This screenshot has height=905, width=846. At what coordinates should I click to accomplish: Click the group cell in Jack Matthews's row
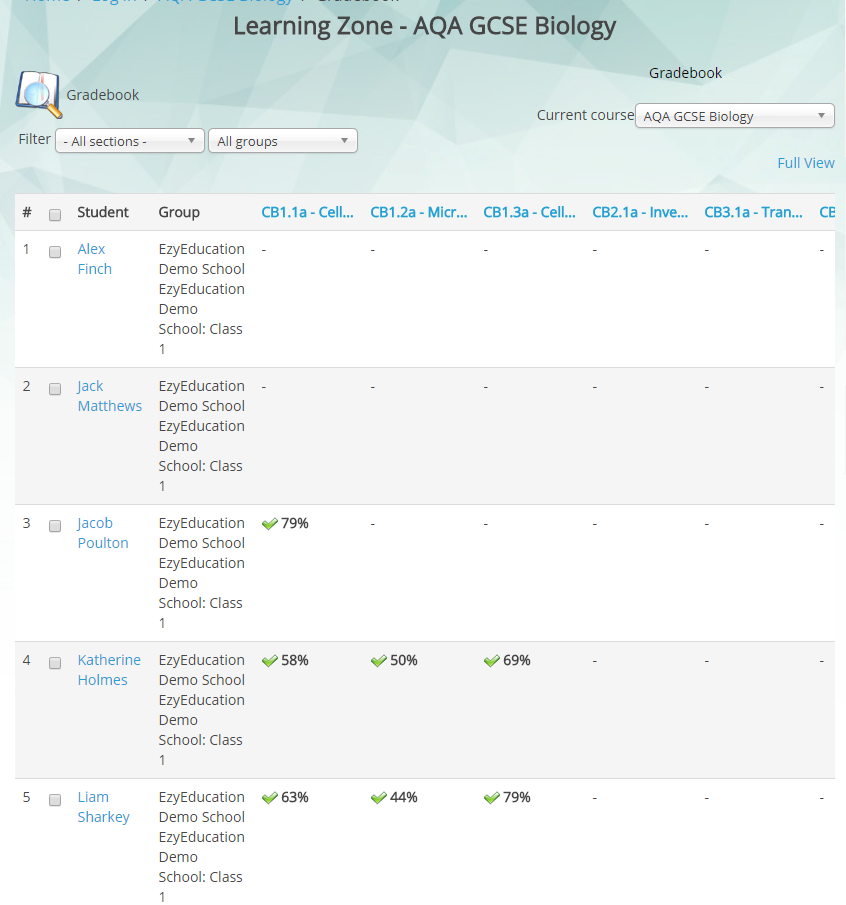coord(201,436)
